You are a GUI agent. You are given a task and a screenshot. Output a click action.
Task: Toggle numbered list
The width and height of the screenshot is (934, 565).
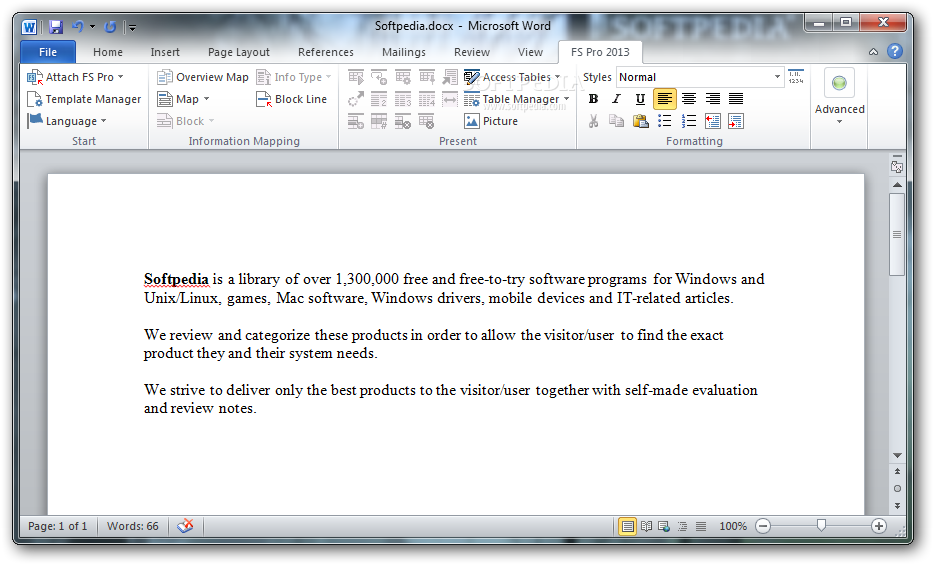coord(689,121)
